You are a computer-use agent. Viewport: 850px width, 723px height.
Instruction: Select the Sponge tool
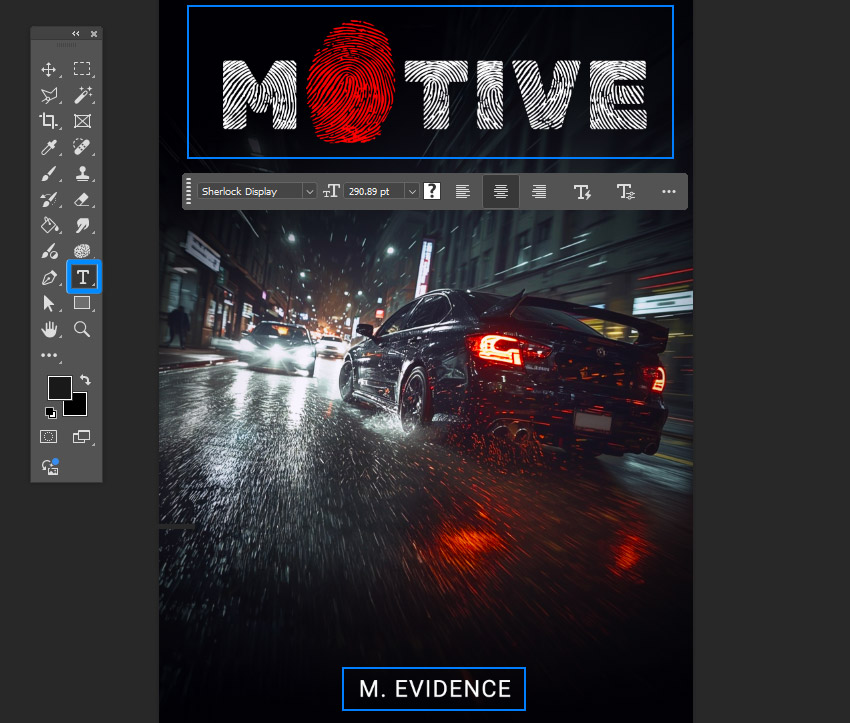tap(82, 251)
